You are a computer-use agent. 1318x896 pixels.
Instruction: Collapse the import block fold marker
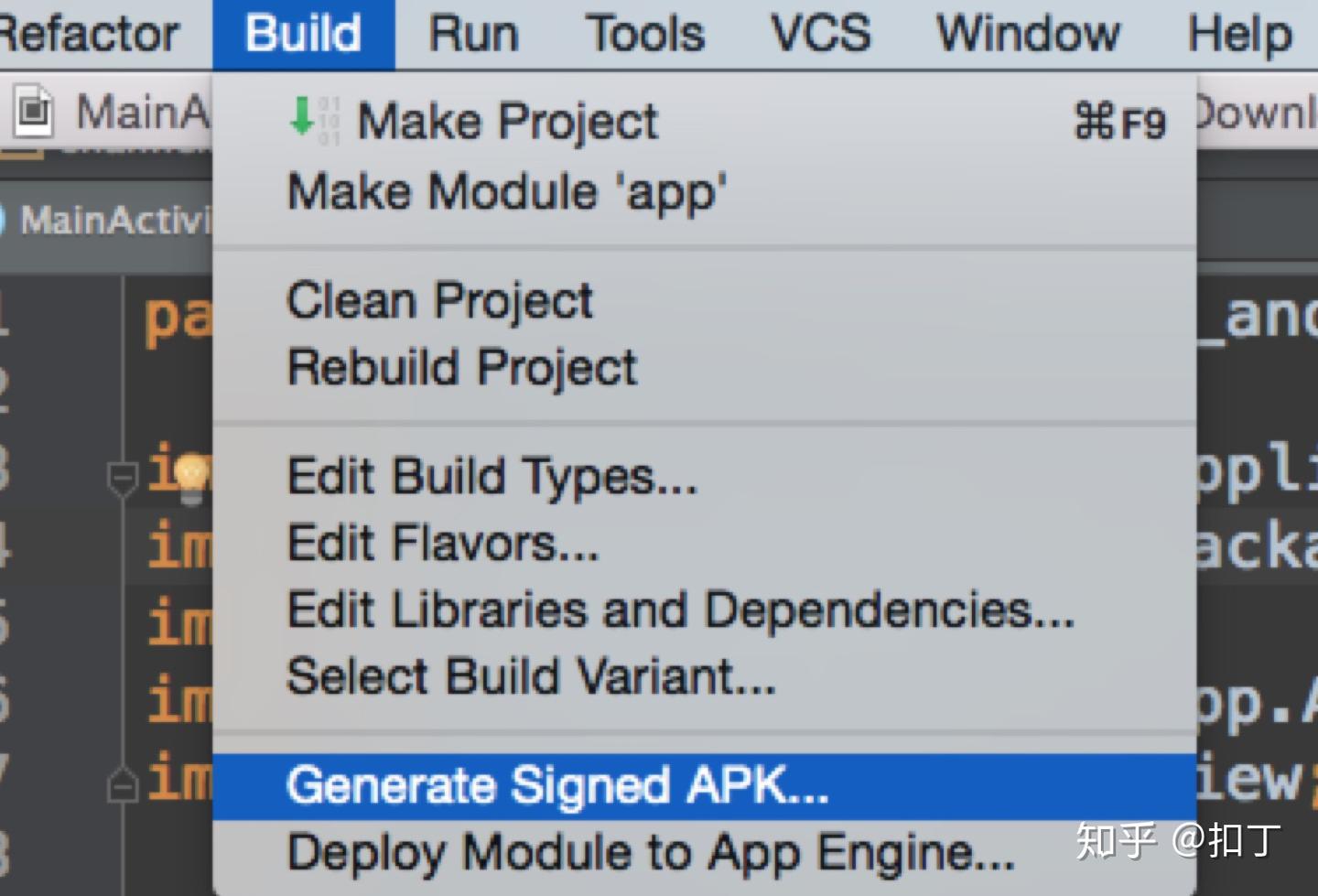(x=123, y=478)
